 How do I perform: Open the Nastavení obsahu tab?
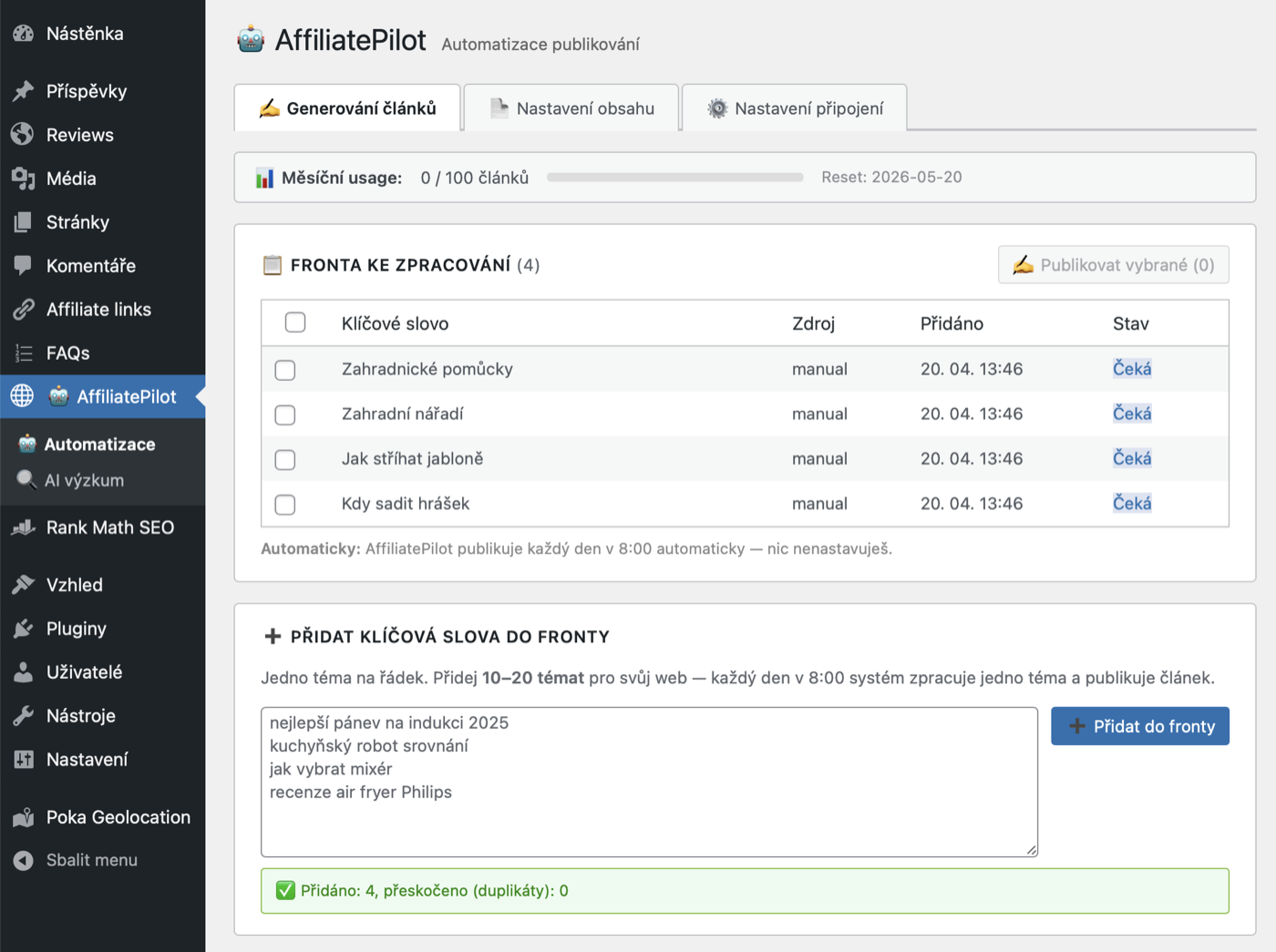(571, 108)
